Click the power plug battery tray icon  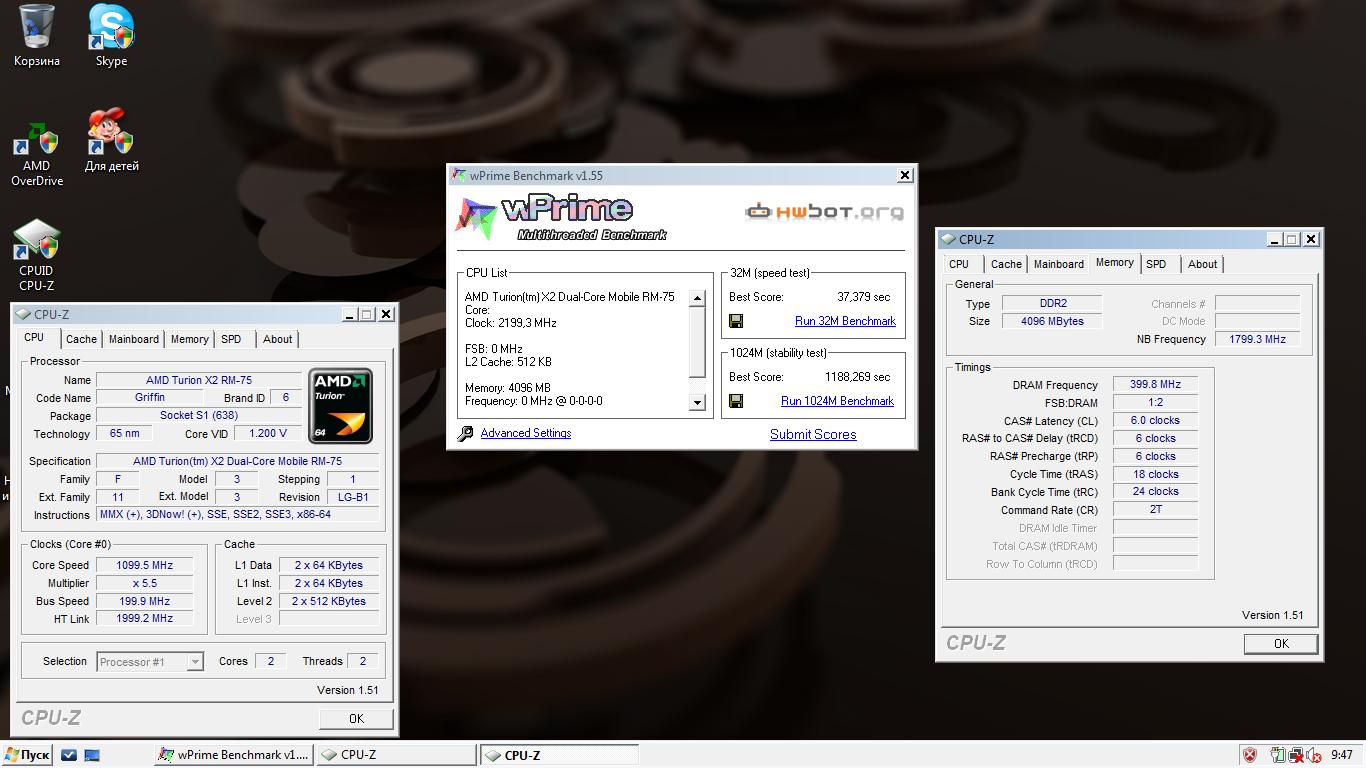(x=1278, y=755)
